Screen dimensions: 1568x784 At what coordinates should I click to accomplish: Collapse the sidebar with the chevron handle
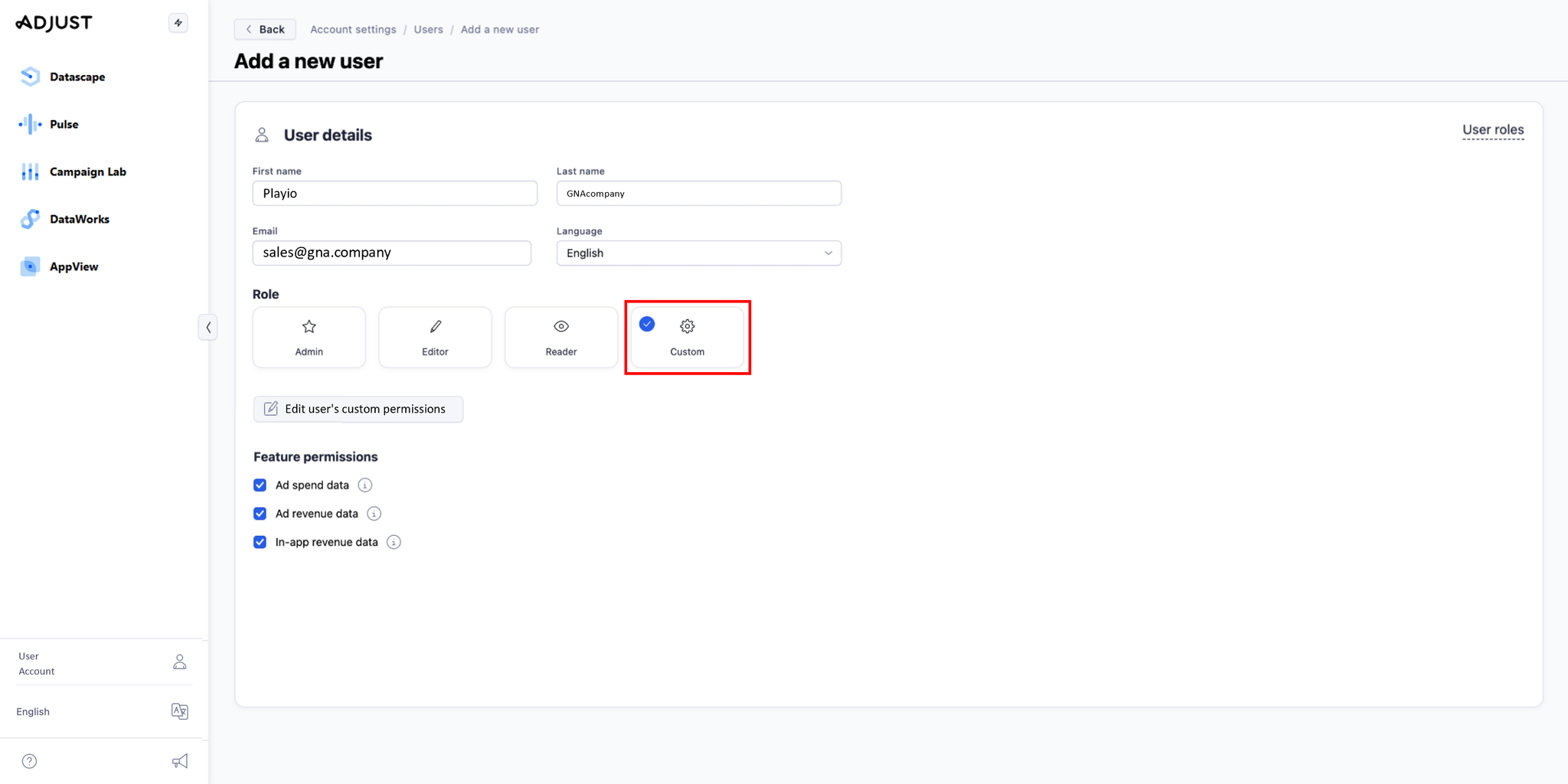[208, 328]
